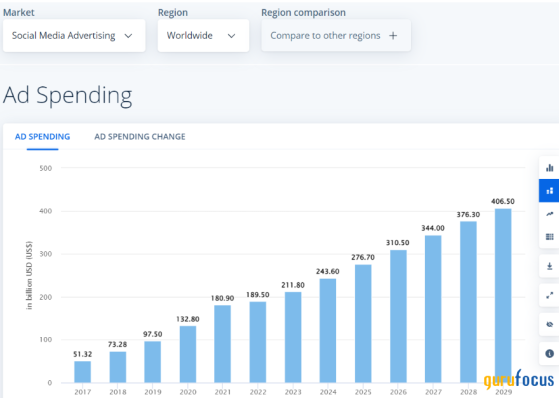
Task: Select the bar chart view icon
Action: coord(549,168)
